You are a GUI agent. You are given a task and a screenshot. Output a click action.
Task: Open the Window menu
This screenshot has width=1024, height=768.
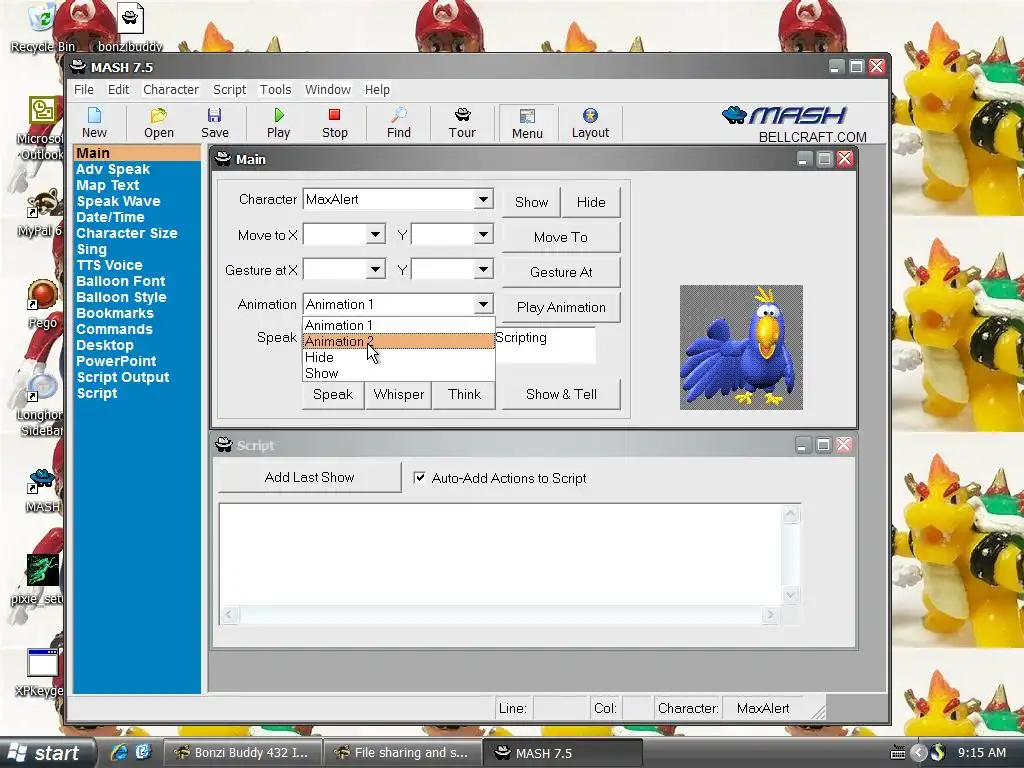click(x=328, y=89)
